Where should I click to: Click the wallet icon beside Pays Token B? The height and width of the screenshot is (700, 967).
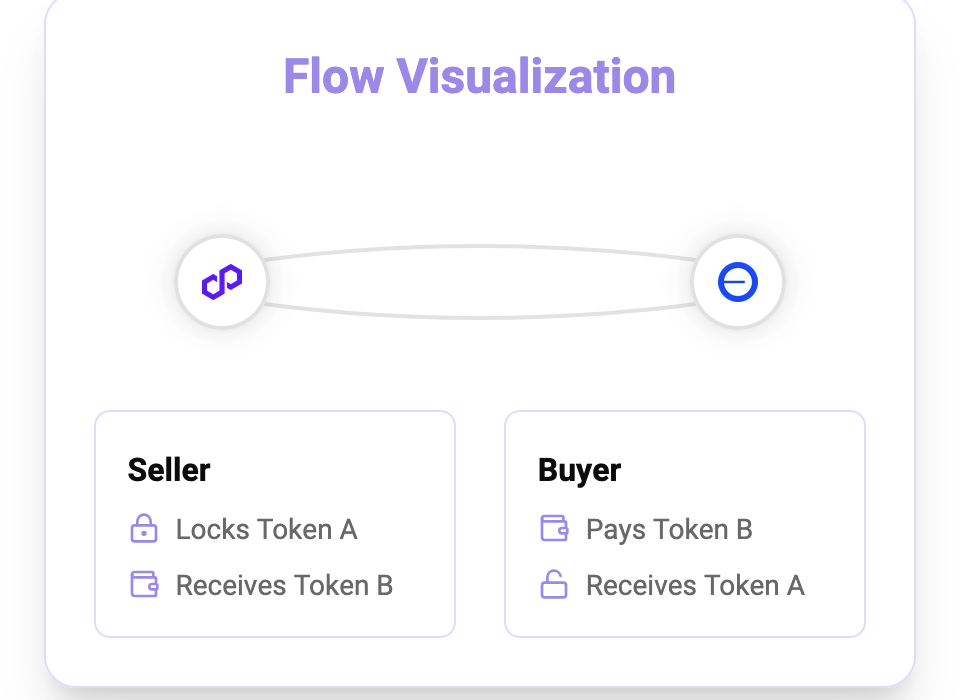click(x=554, y=529)
